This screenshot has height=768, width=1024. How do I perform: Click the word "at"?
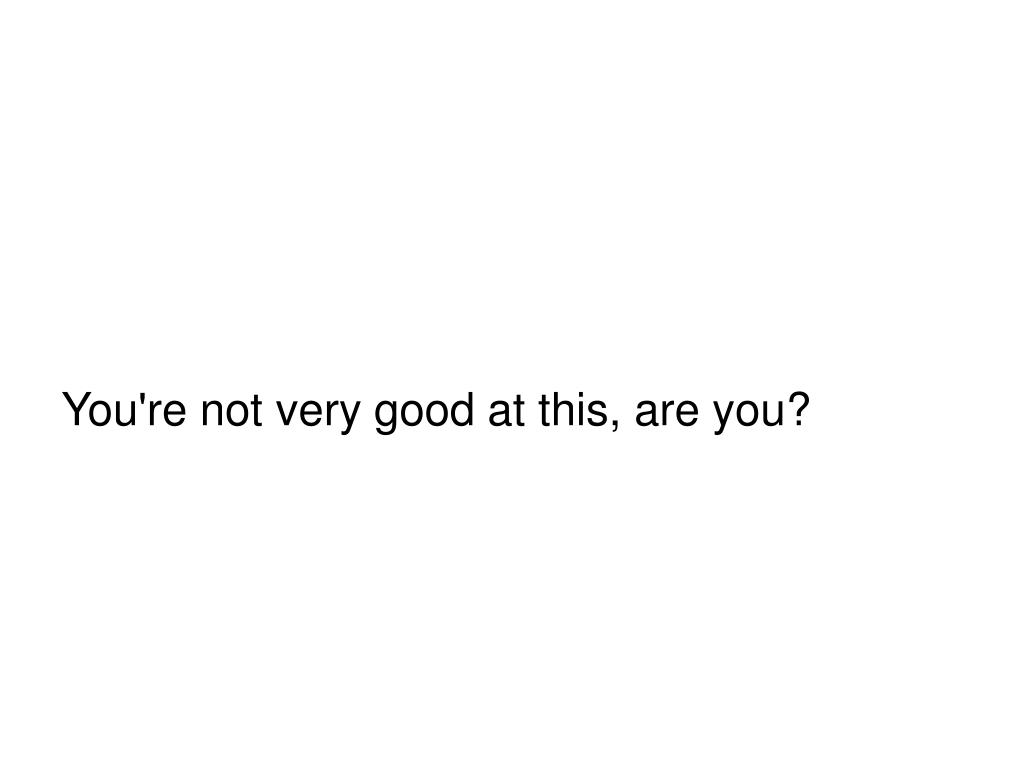[x=506, y=411]
